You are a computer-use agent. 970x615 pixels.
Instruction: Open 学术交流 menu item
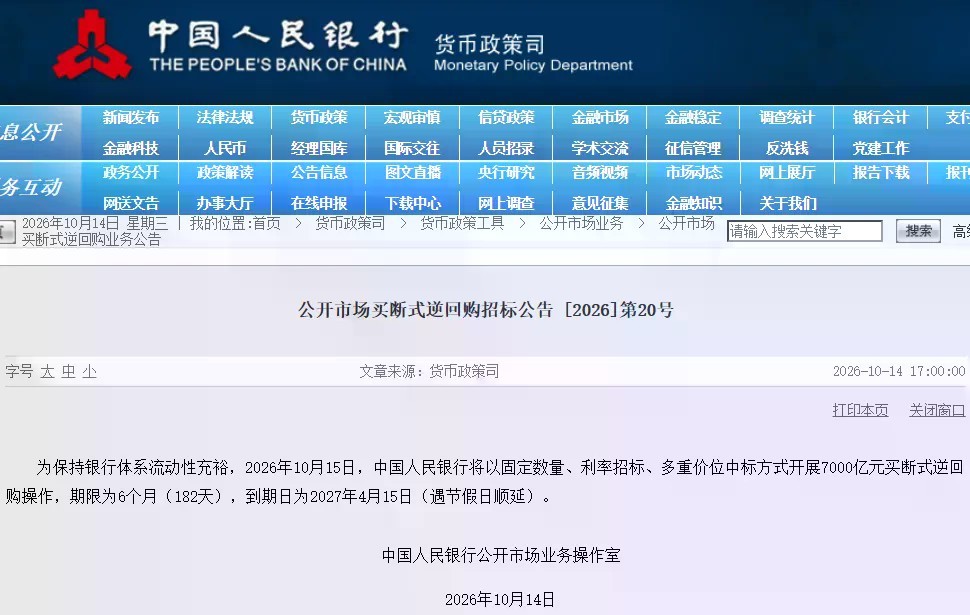pos(600,148)
